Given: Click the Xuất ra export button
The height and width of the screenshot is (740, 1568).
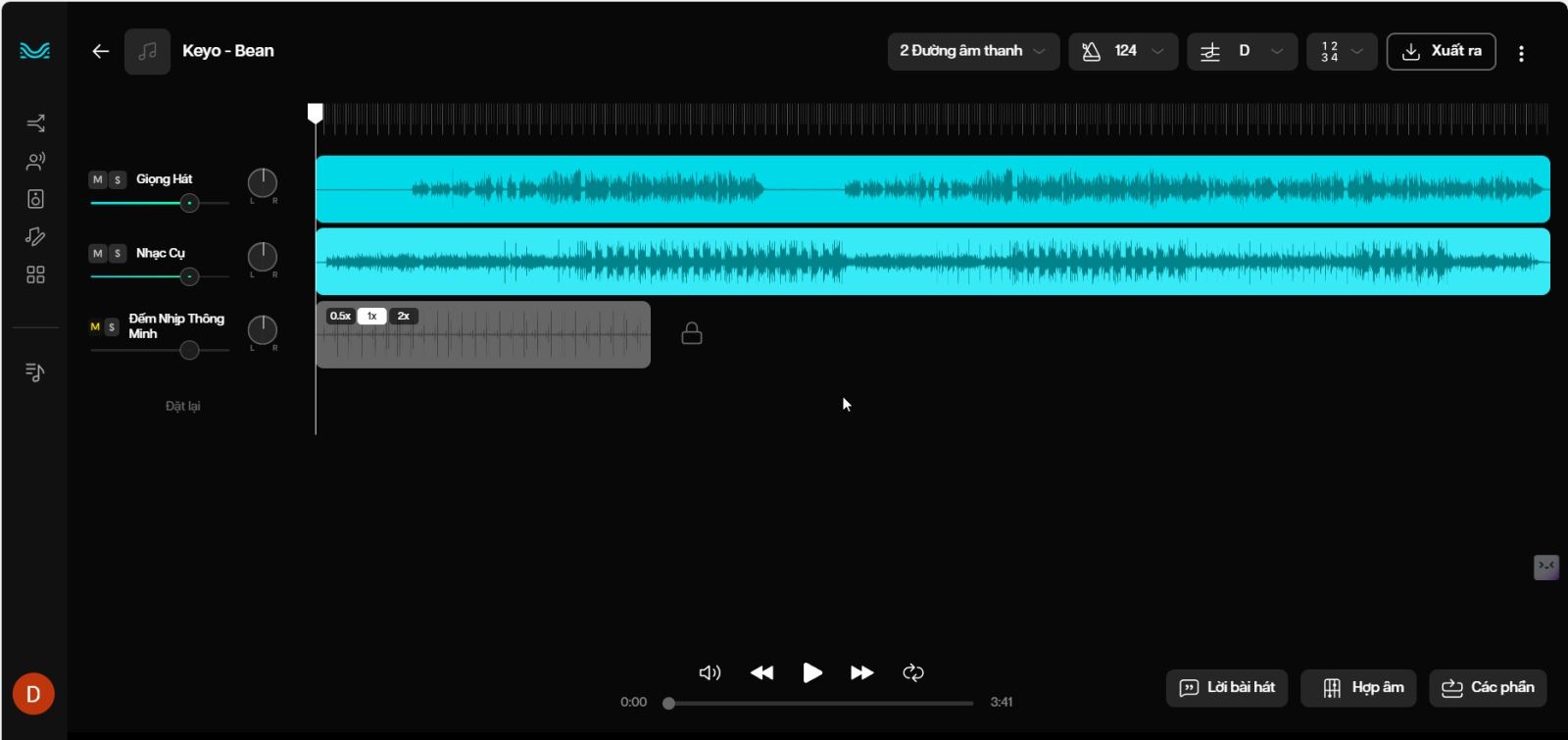Looking at the screenshot, I should (x=1441, y=51).
